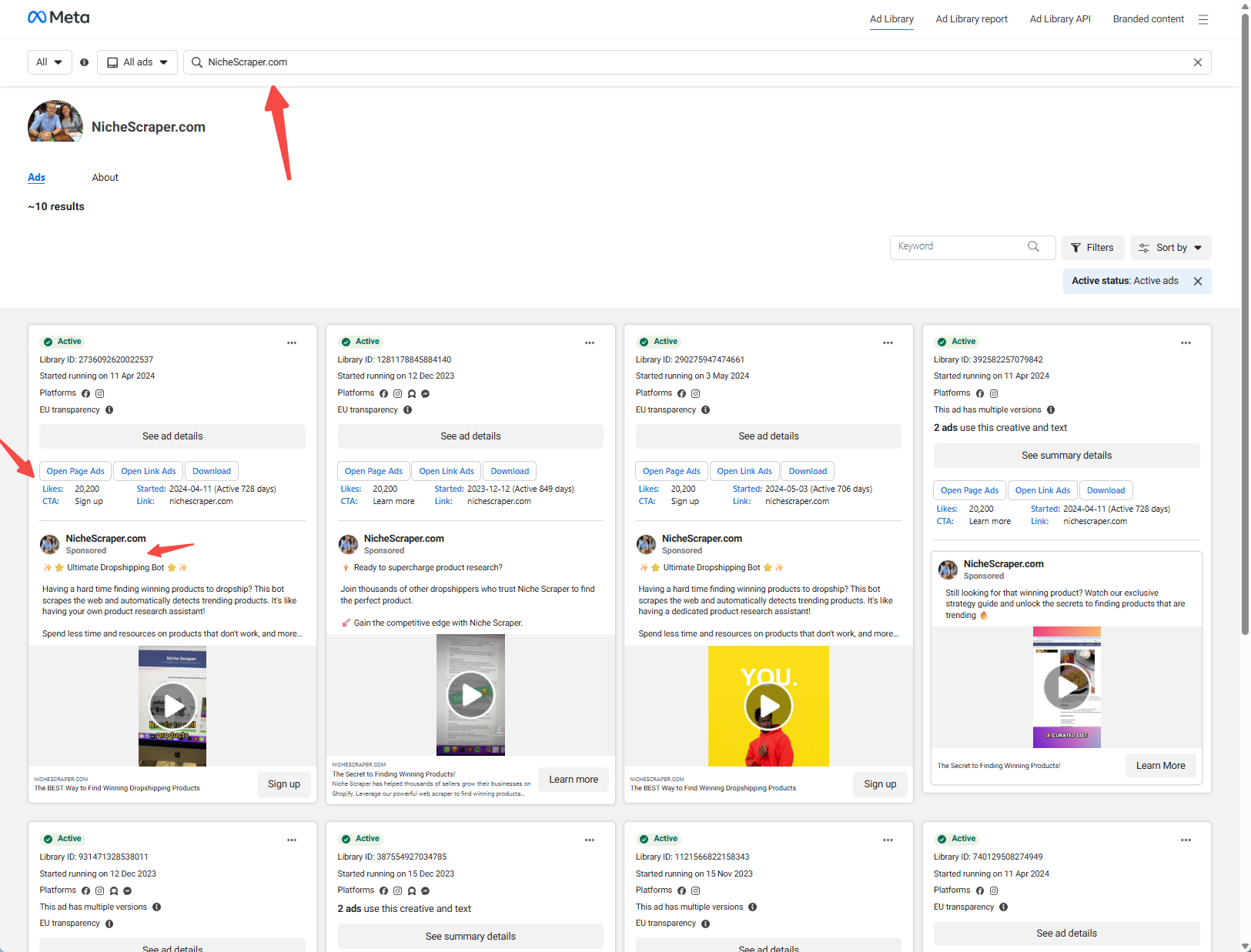Click the Meta logo

[59, 17]
